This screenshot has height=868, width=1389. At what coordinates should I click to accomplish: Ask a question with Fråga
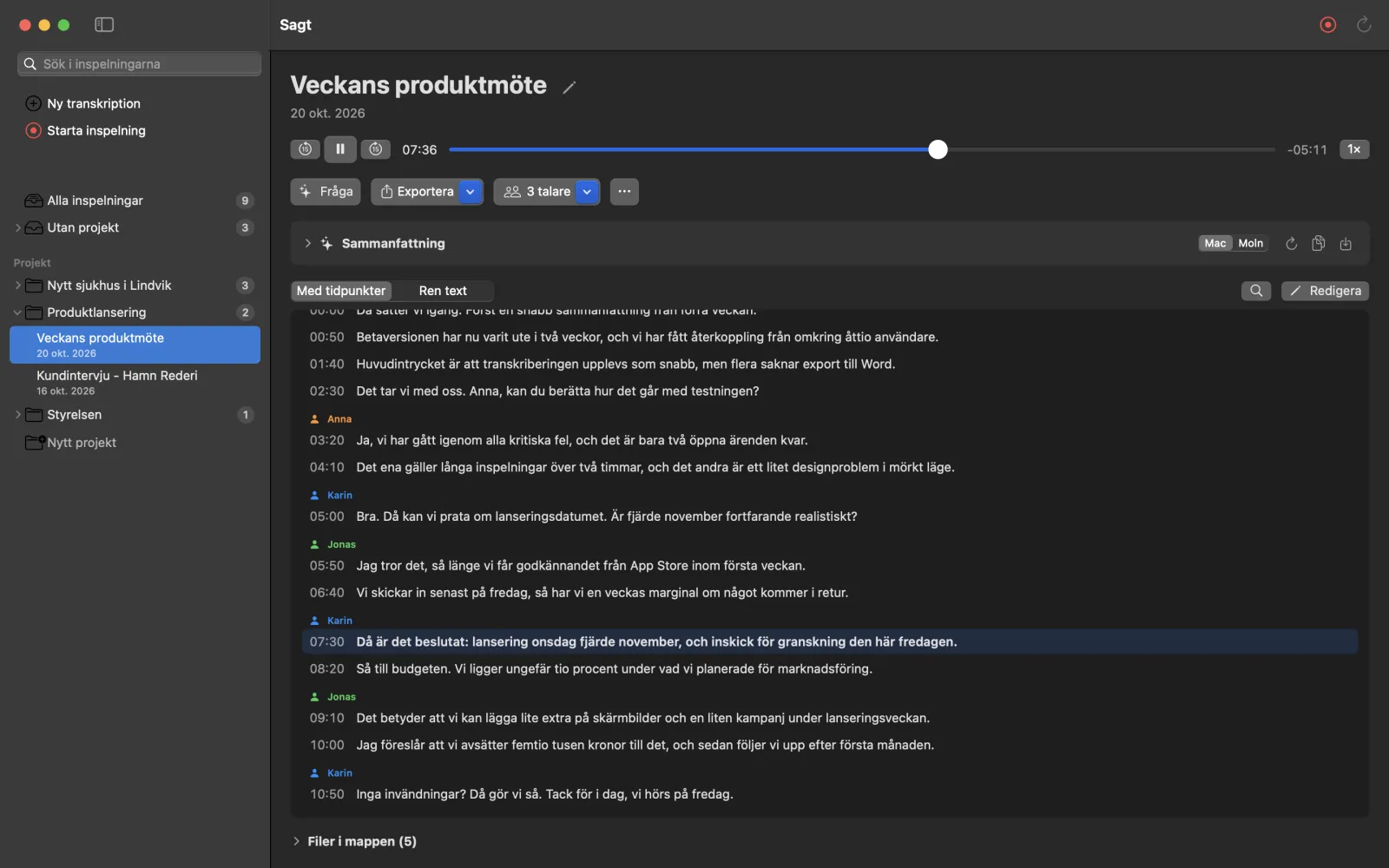(x=326, y=192)
